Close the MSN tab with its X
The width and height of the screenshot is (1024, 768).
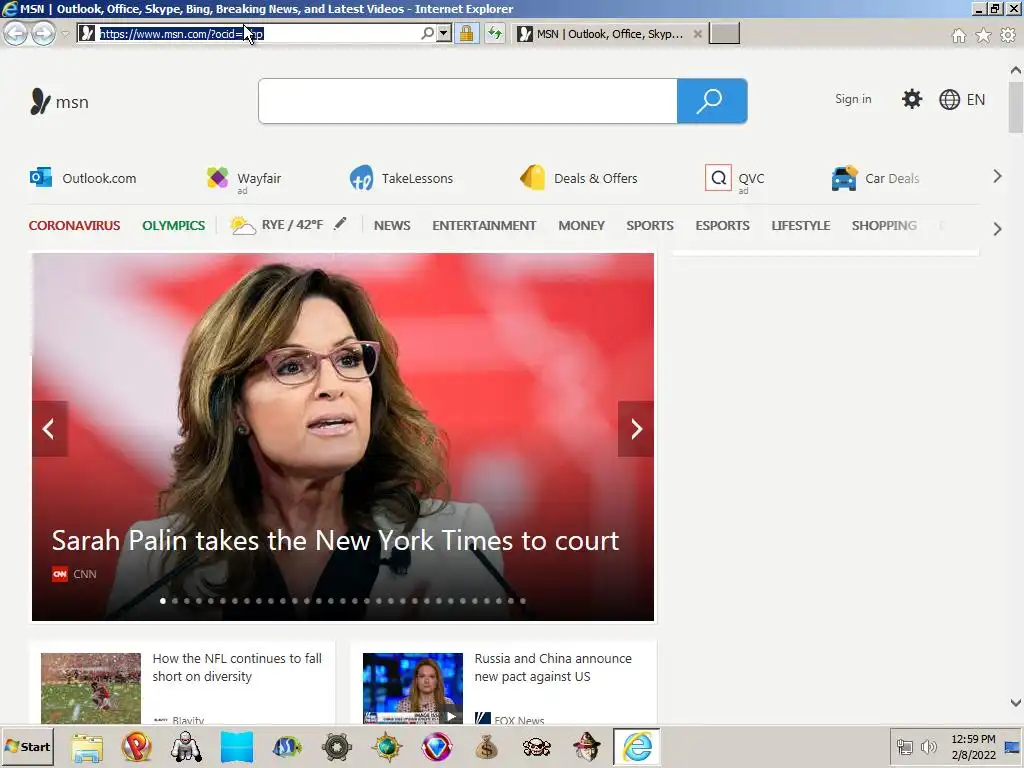tap(697, 34)
